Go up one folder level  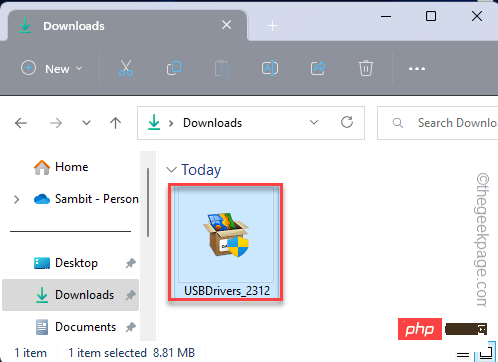point(115,123)
